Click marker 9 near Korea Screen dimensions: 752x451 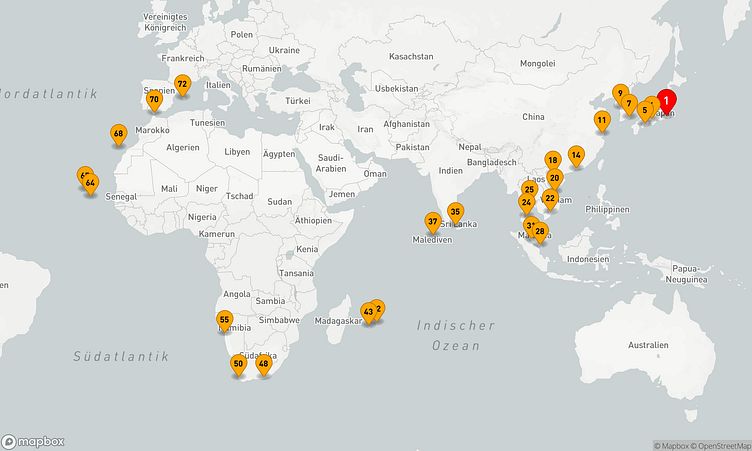point(620,94)
